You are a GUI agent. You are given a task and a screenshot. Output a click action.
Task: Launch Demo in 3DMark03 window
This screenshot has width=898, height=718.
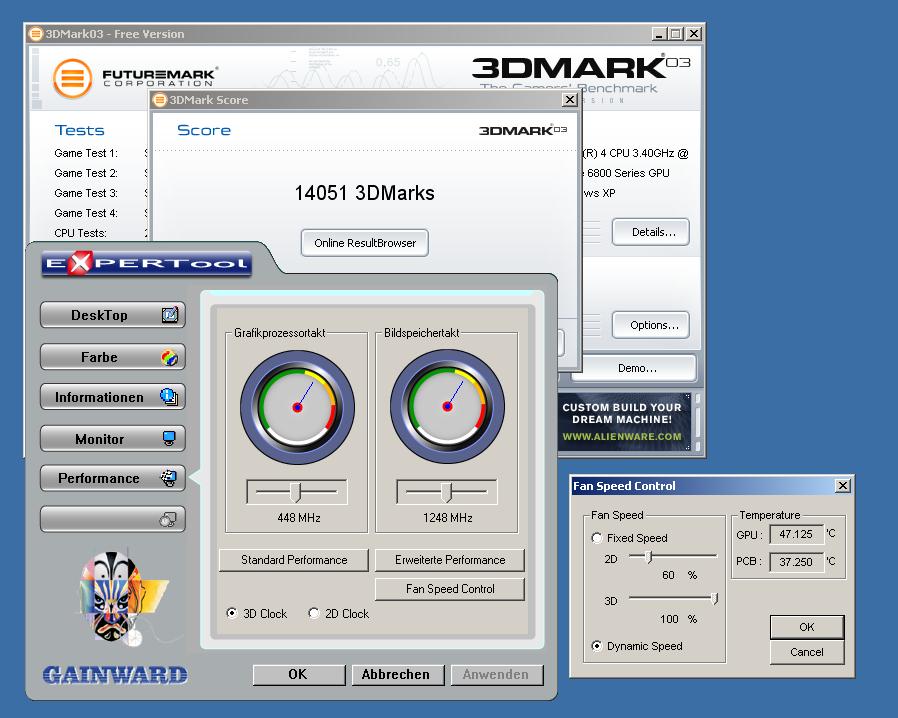(635, 368)
